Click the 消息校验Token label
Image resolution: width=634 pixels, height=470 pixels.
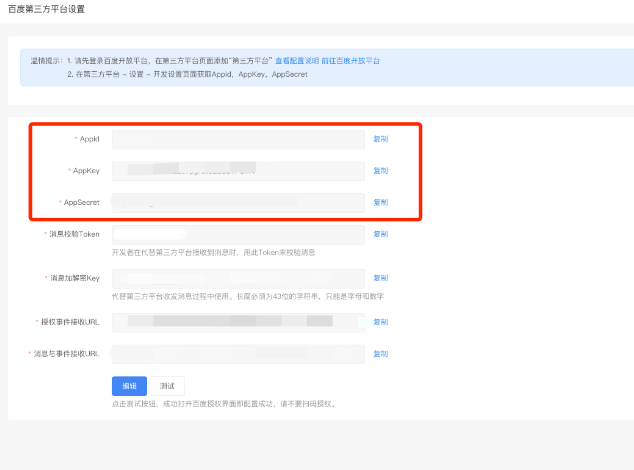pos(74,234)
